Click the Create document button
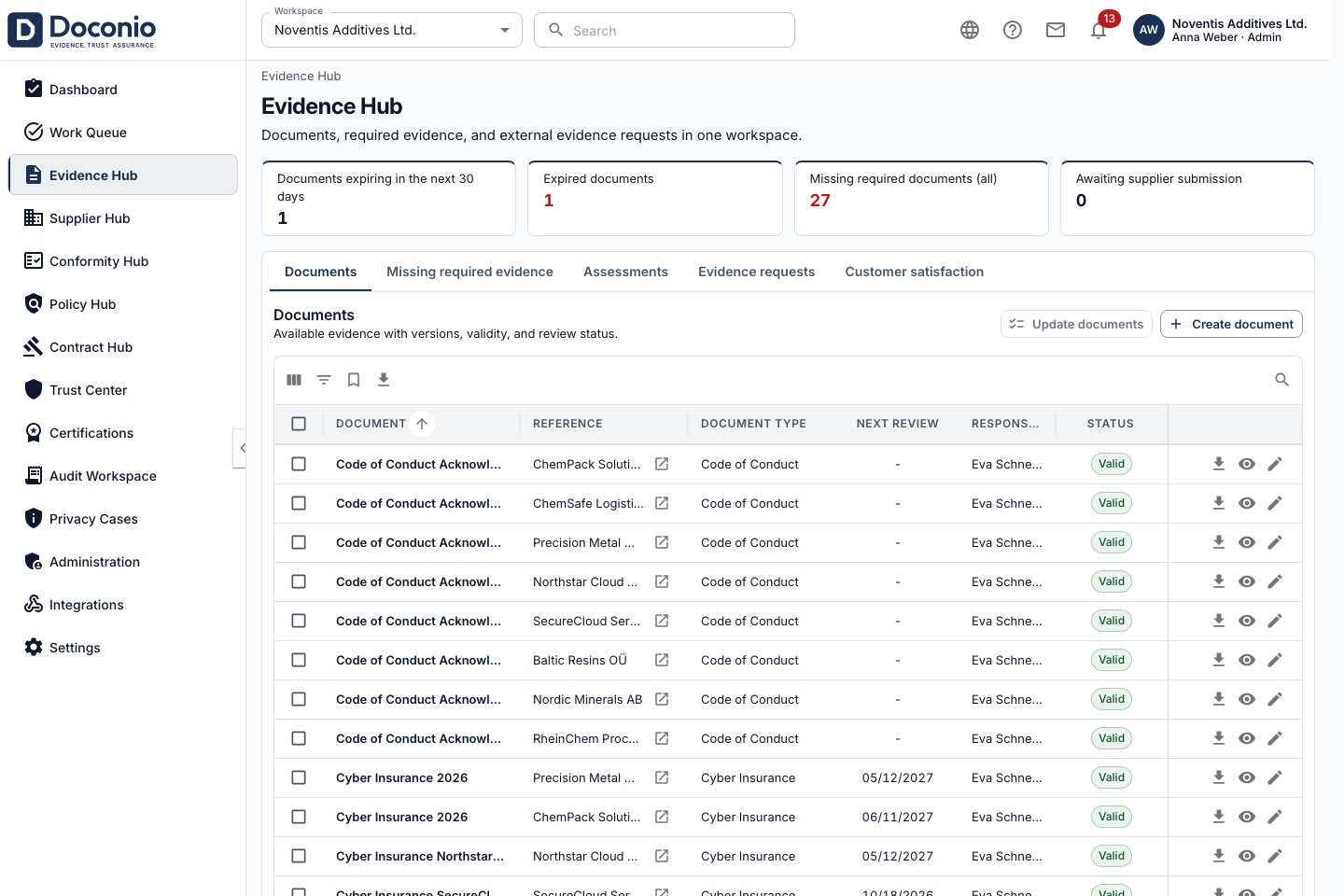Viewport: 1344px width, 896px height. pos(1231,324)
